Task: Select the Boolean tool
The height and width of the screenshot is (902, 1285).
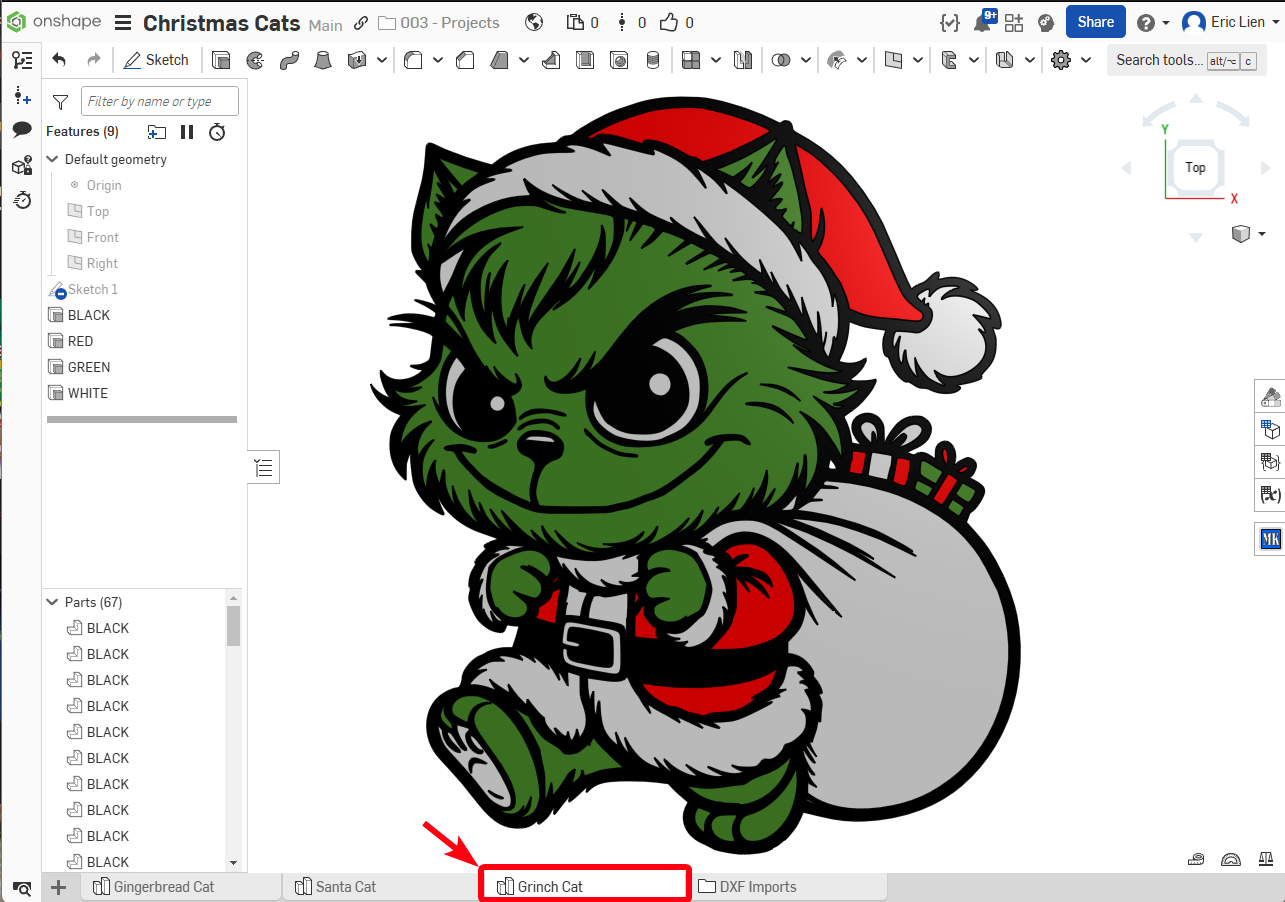Action: 781,60
